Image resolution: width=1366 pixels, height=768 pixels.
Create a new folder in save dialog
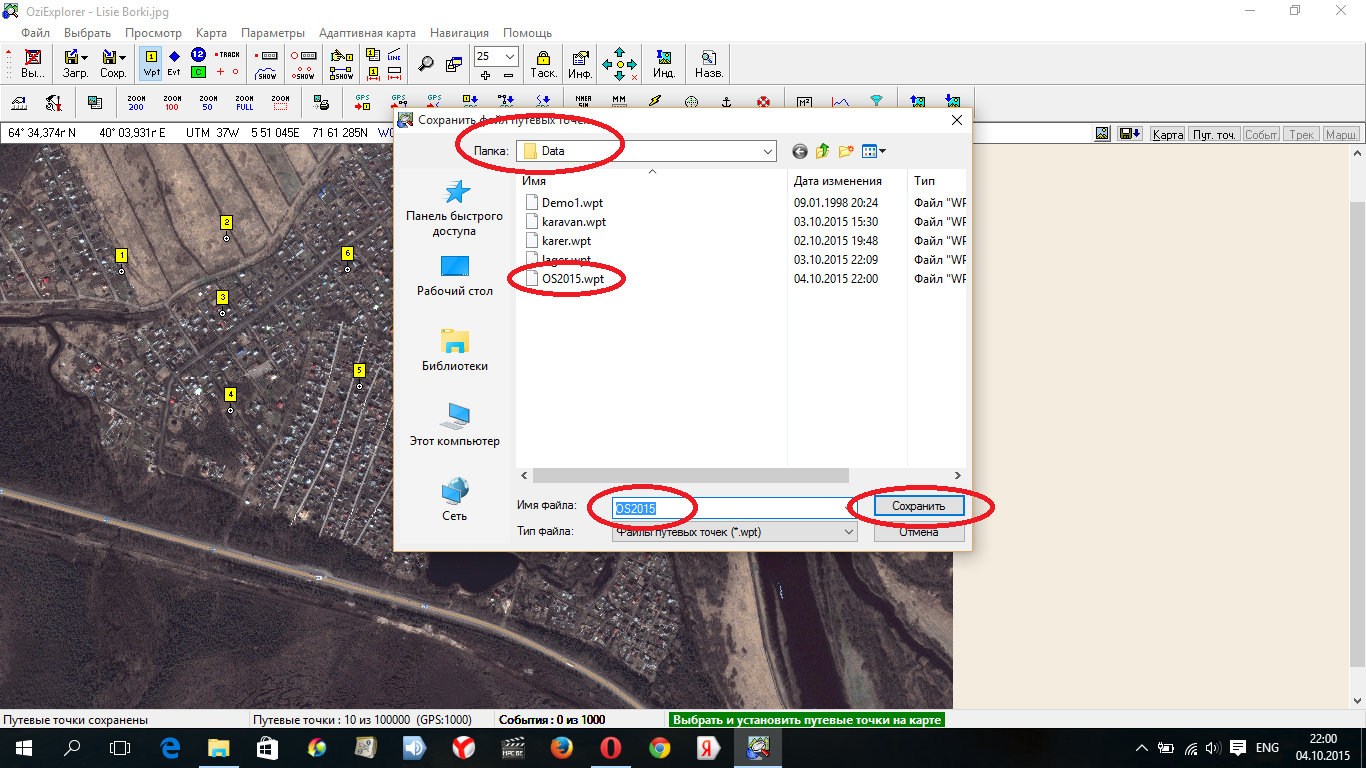click(845, 151)
